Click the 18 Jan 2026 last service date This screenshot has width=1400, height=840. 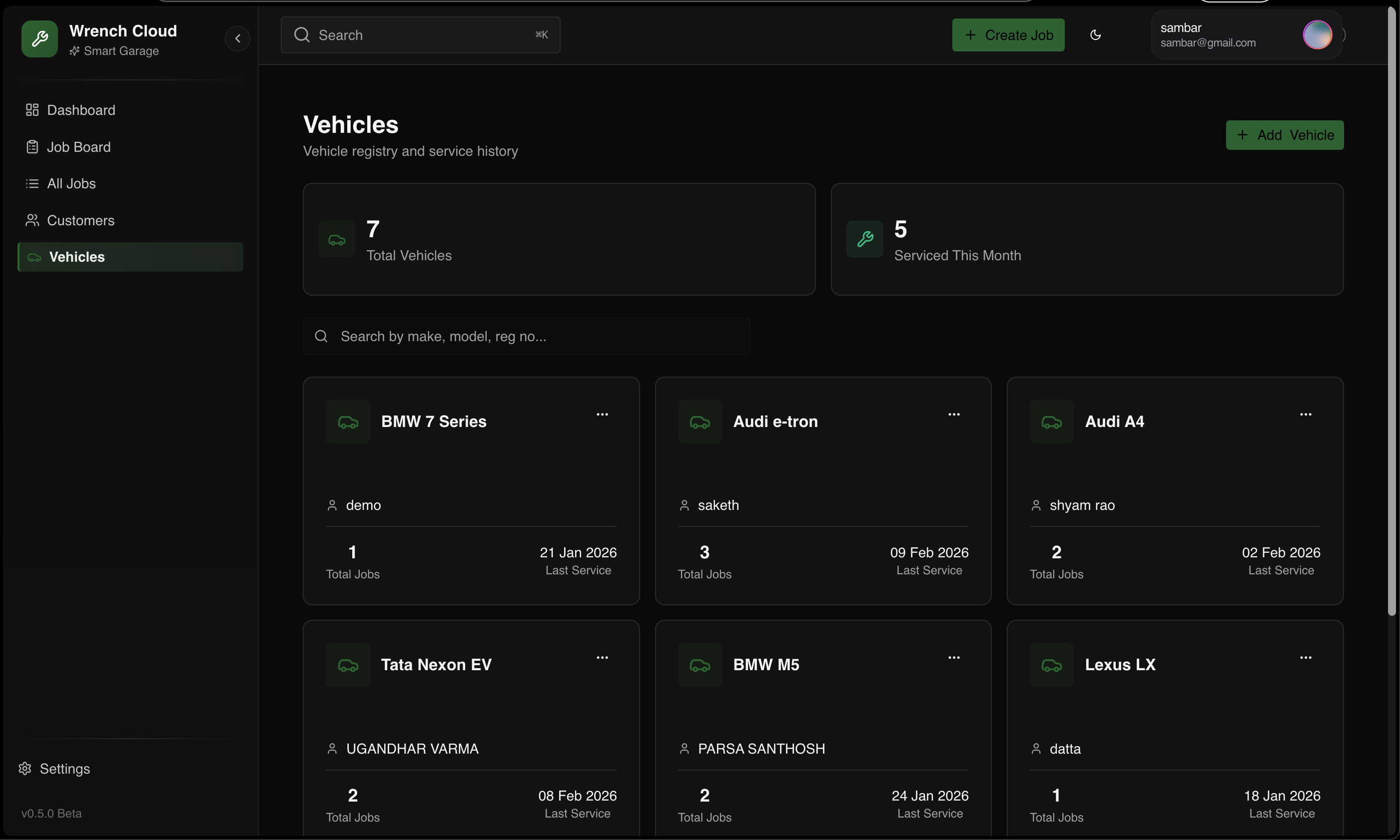click(x=1282, y=796)
